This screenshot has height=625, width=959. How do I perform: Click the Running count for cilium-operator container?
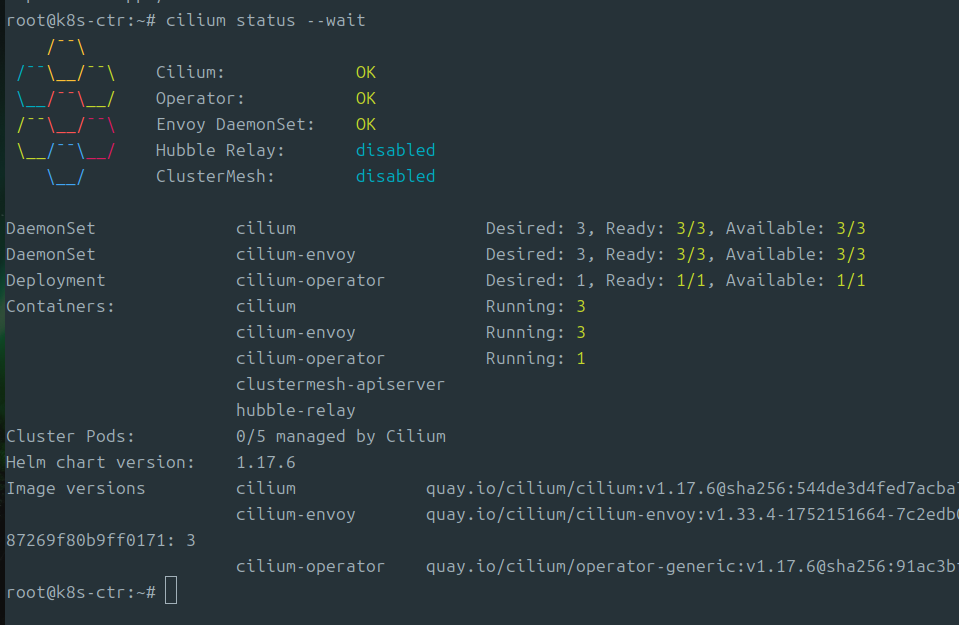coord(581,358)
